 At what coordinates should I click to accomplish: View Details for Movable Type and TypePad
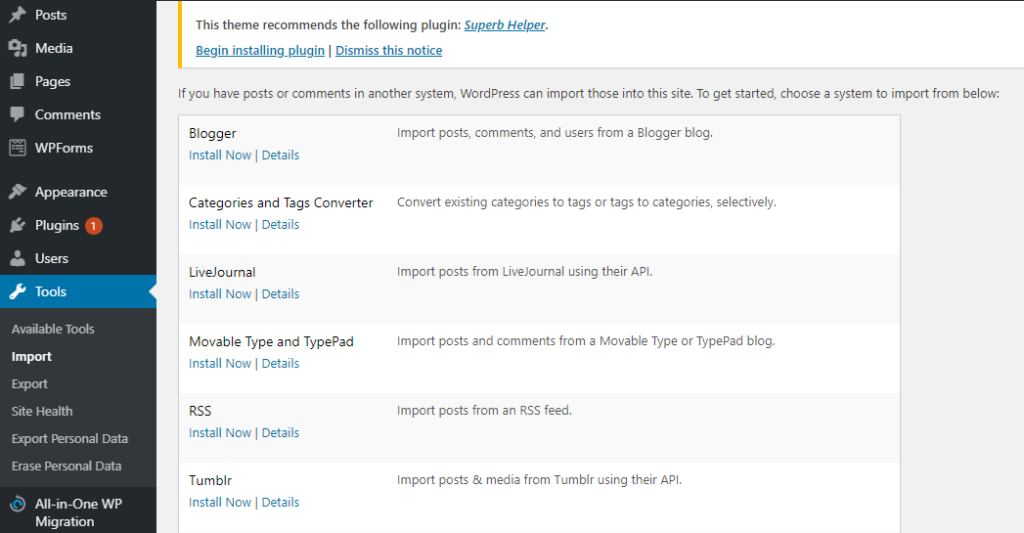click(280, 363)
